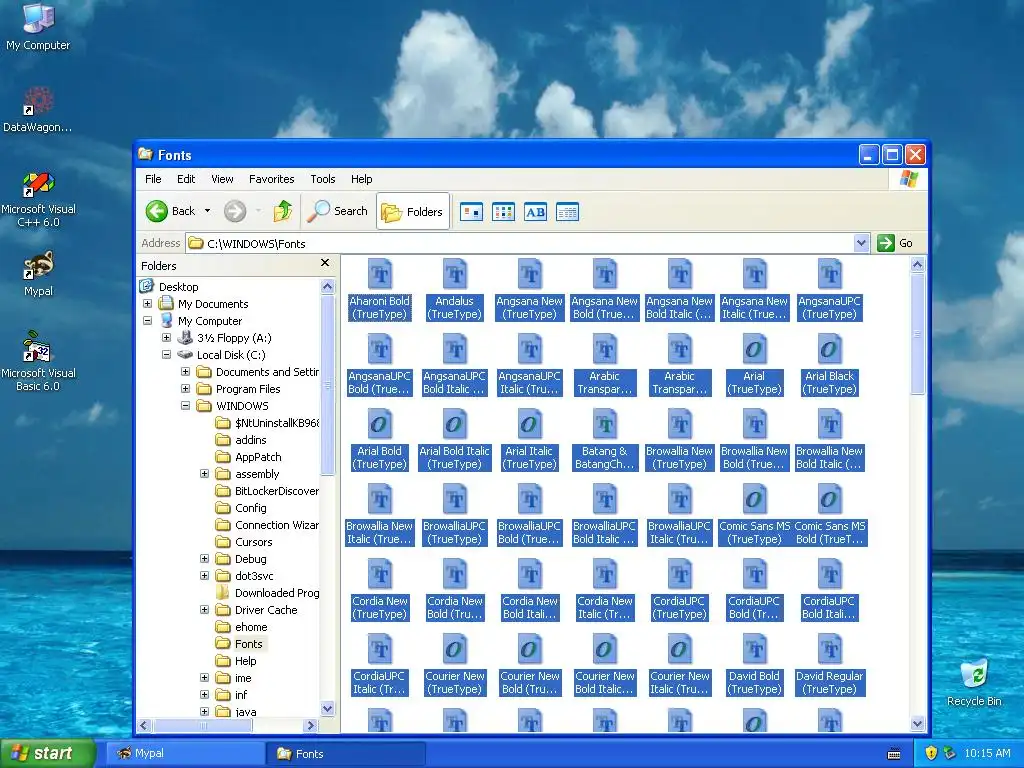Image resolution: width=1024 pixels, height=768 pixels.
Task: Open the Help menu
Action: pos(361,179)
